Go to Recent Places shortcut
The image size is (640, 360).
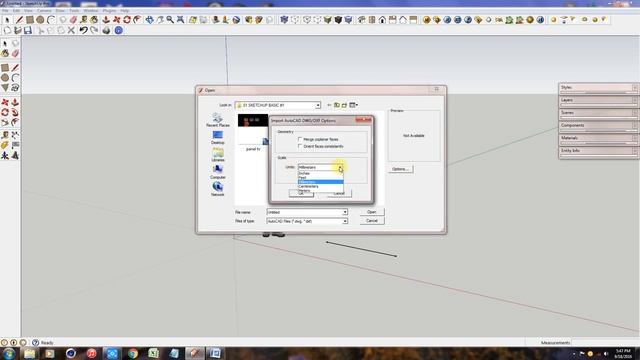point(218,120)
